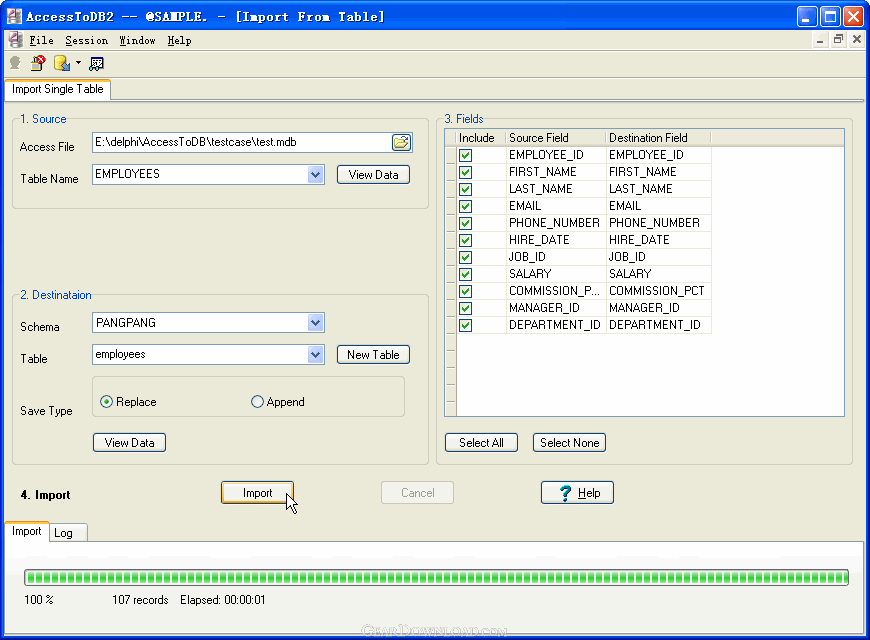Click the New Table button
Screen dimensions: 870x640
click(x=373, y=355)
